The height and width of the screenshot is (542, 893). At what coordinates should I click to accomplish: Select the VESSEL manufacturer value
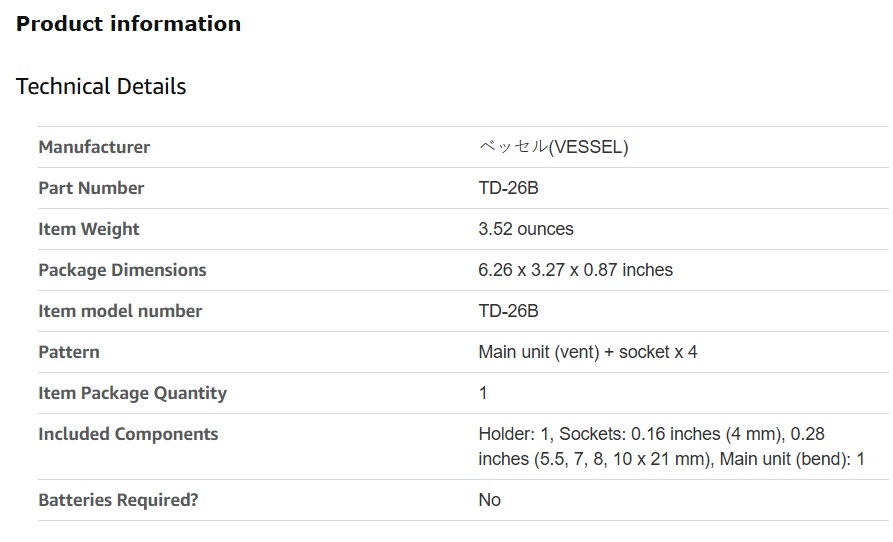(553, 147)
